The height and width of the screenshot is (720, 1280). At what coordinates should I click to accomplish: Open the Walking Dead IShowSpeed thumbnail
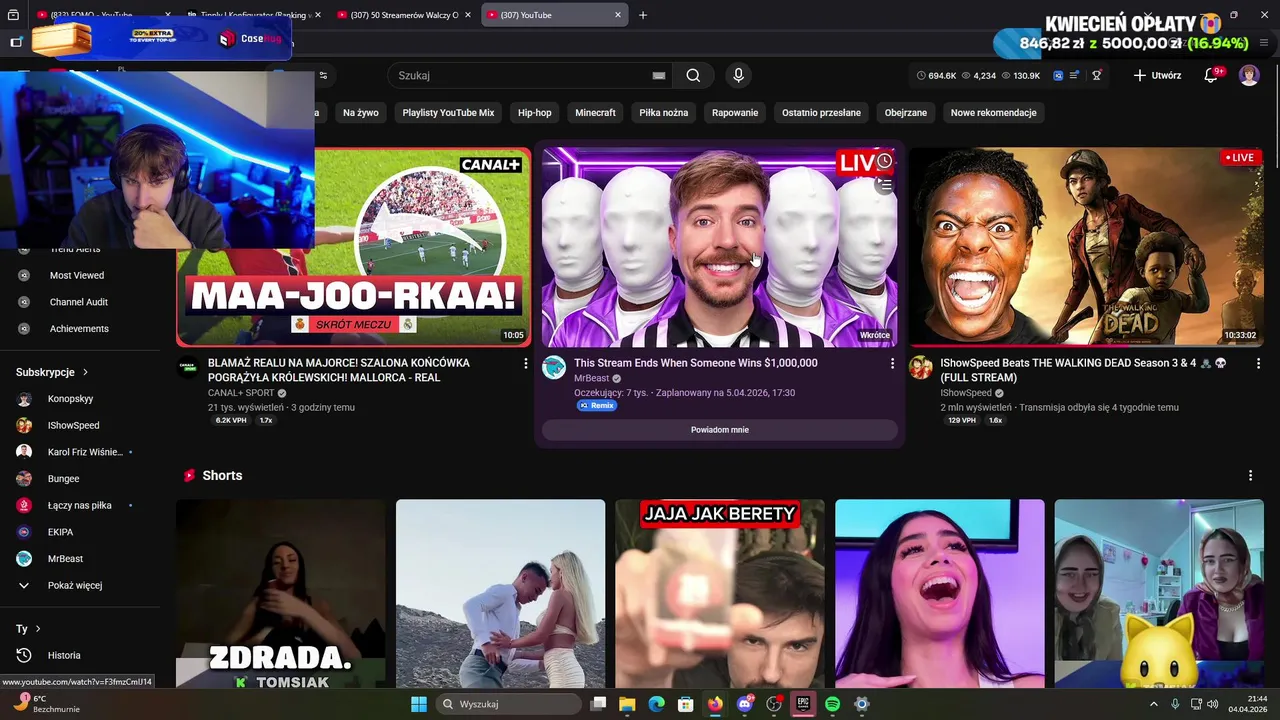tap(1086, 247)
